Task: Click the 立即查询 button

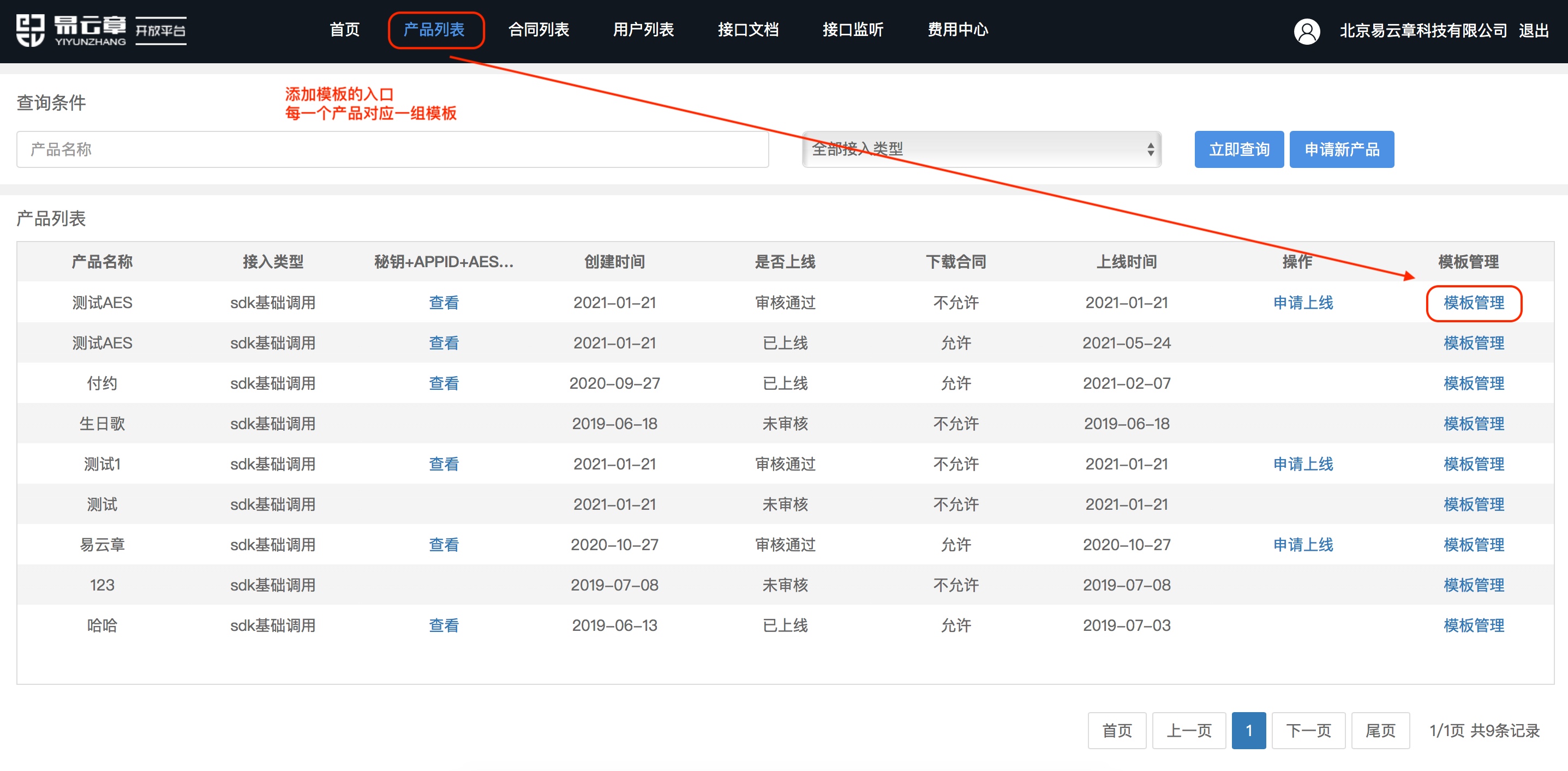Action: (1238, 149)
